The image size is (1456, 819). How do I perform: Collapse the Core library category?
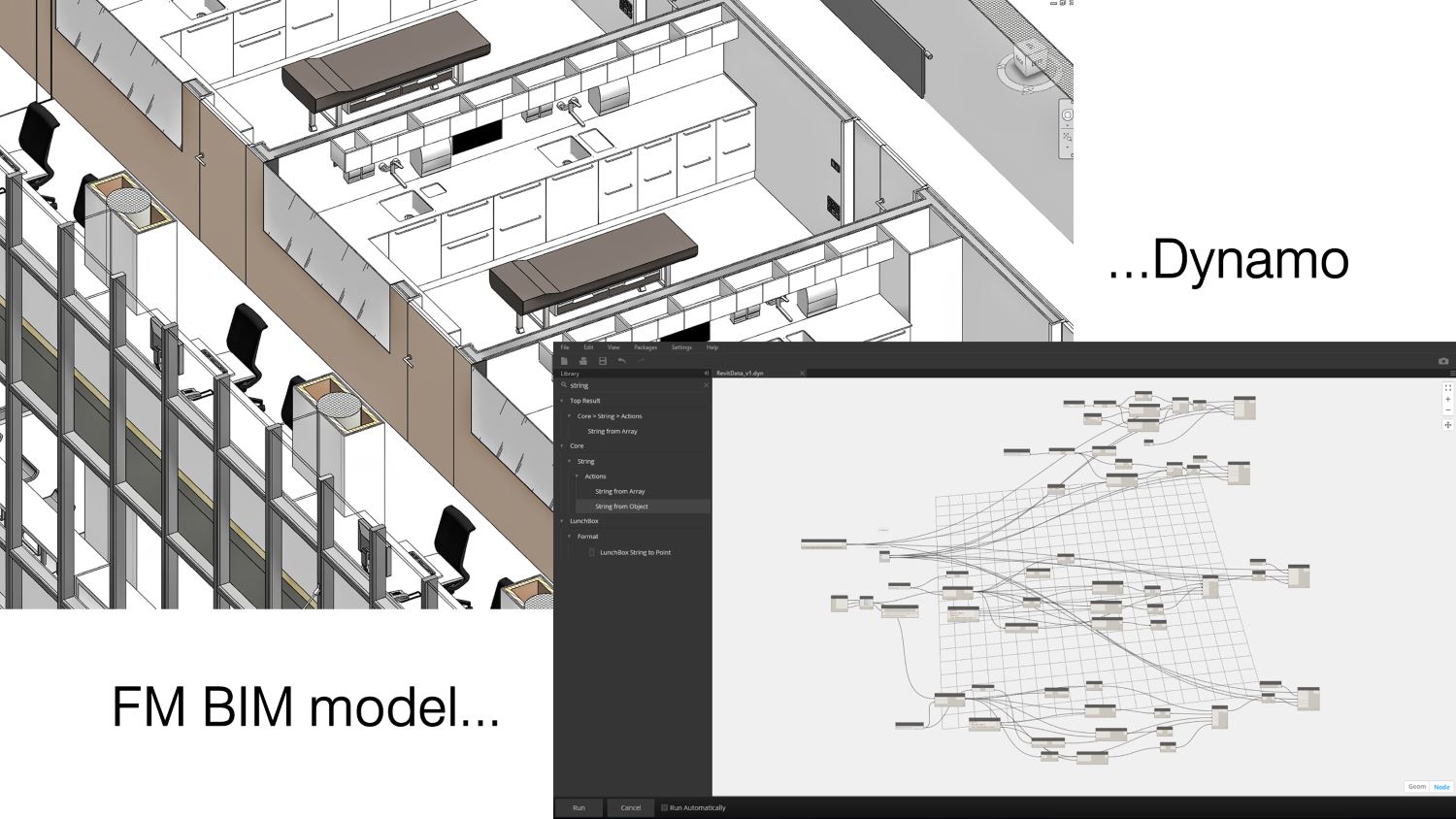pyautogui.click(x=562, y=446)
